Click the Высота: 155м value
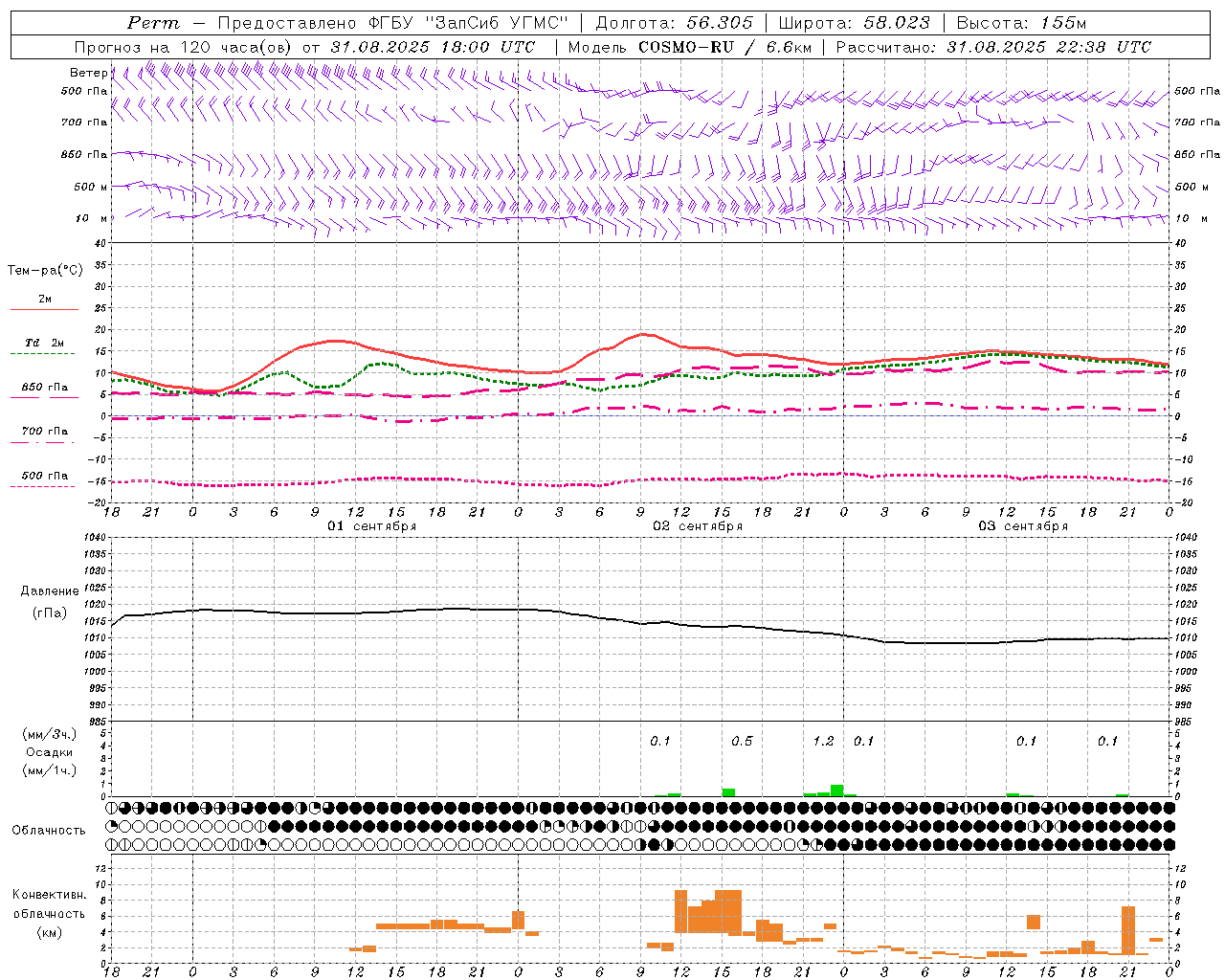This screenshot has width=1225, height=980. [x=1021, y=23]
